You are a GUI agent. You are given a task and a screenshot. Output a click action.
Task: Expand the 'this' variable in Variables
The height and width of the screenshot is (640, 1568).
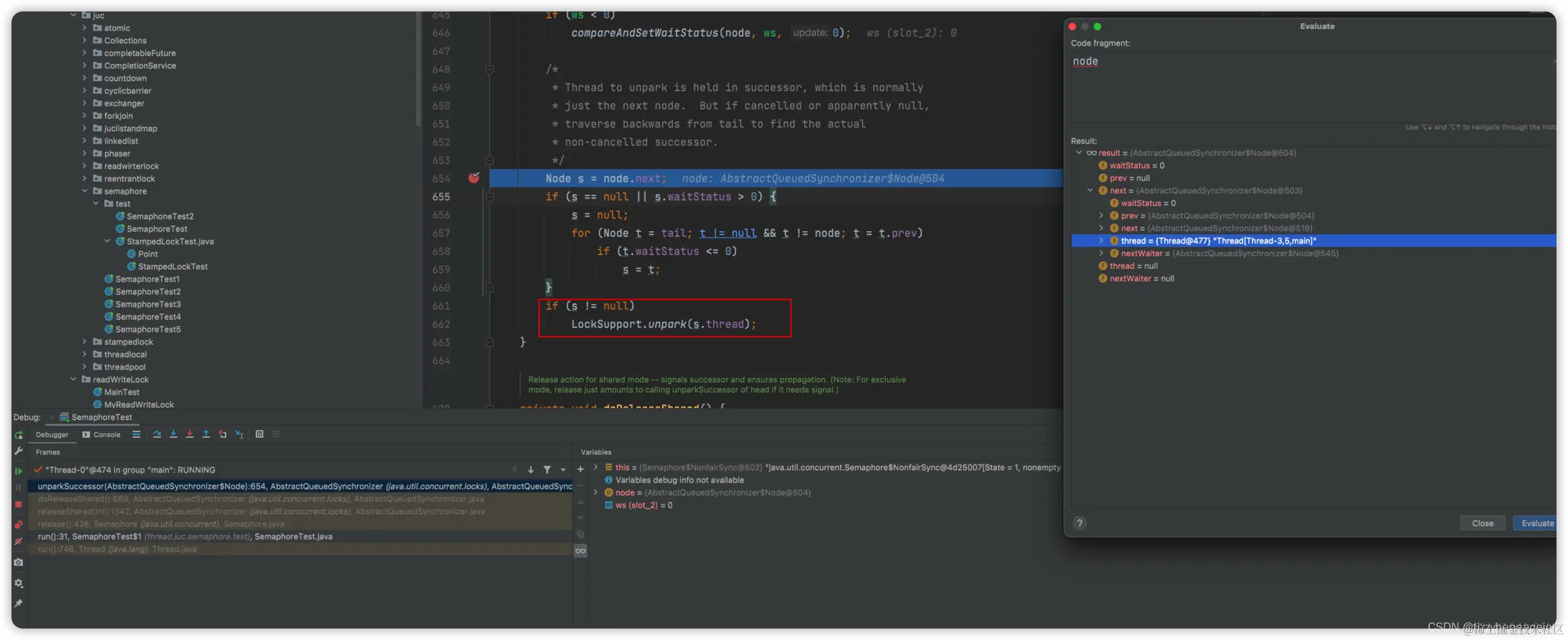pyautogui.click(x=596, y=467)
